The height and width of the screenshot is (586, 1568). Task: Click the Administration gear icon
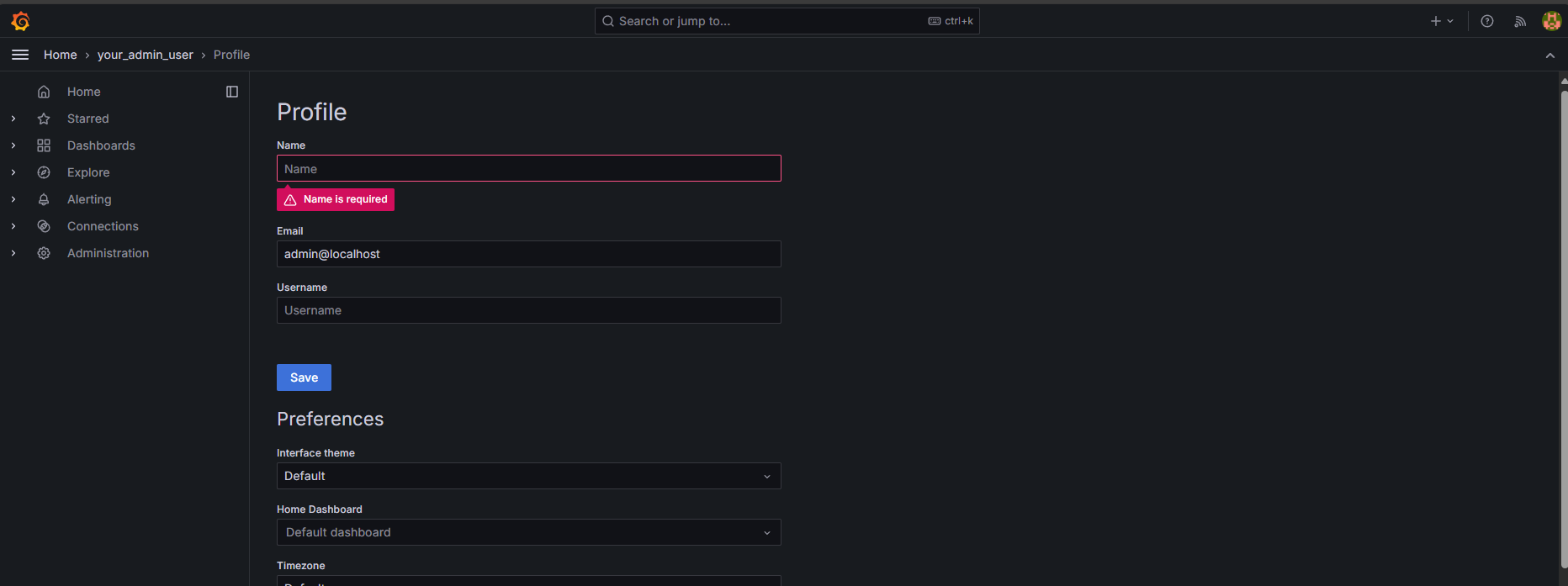point(44,253)
